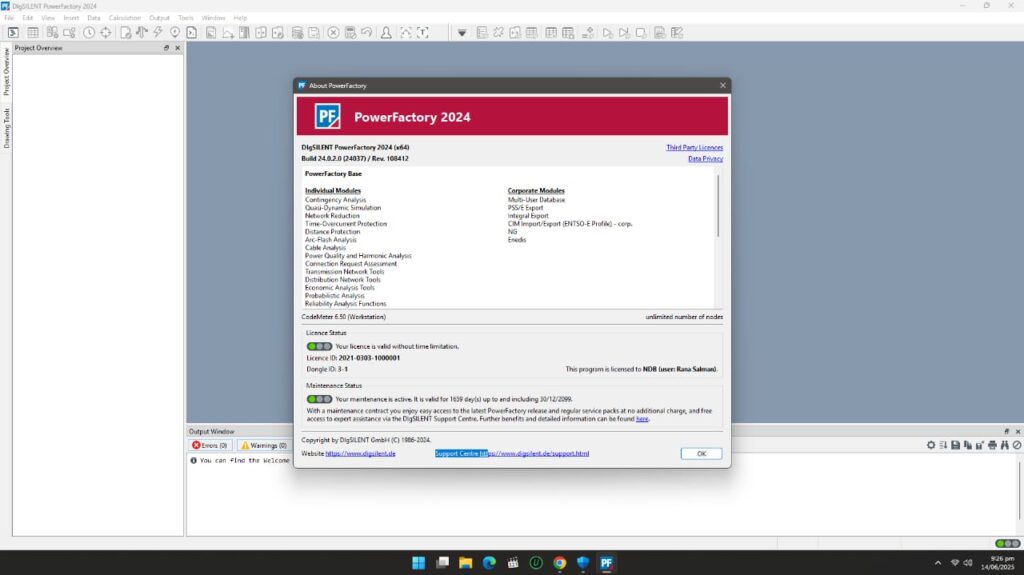Open the Output menu
This screenshot has height=575, width=1024.
pos(159,18)
